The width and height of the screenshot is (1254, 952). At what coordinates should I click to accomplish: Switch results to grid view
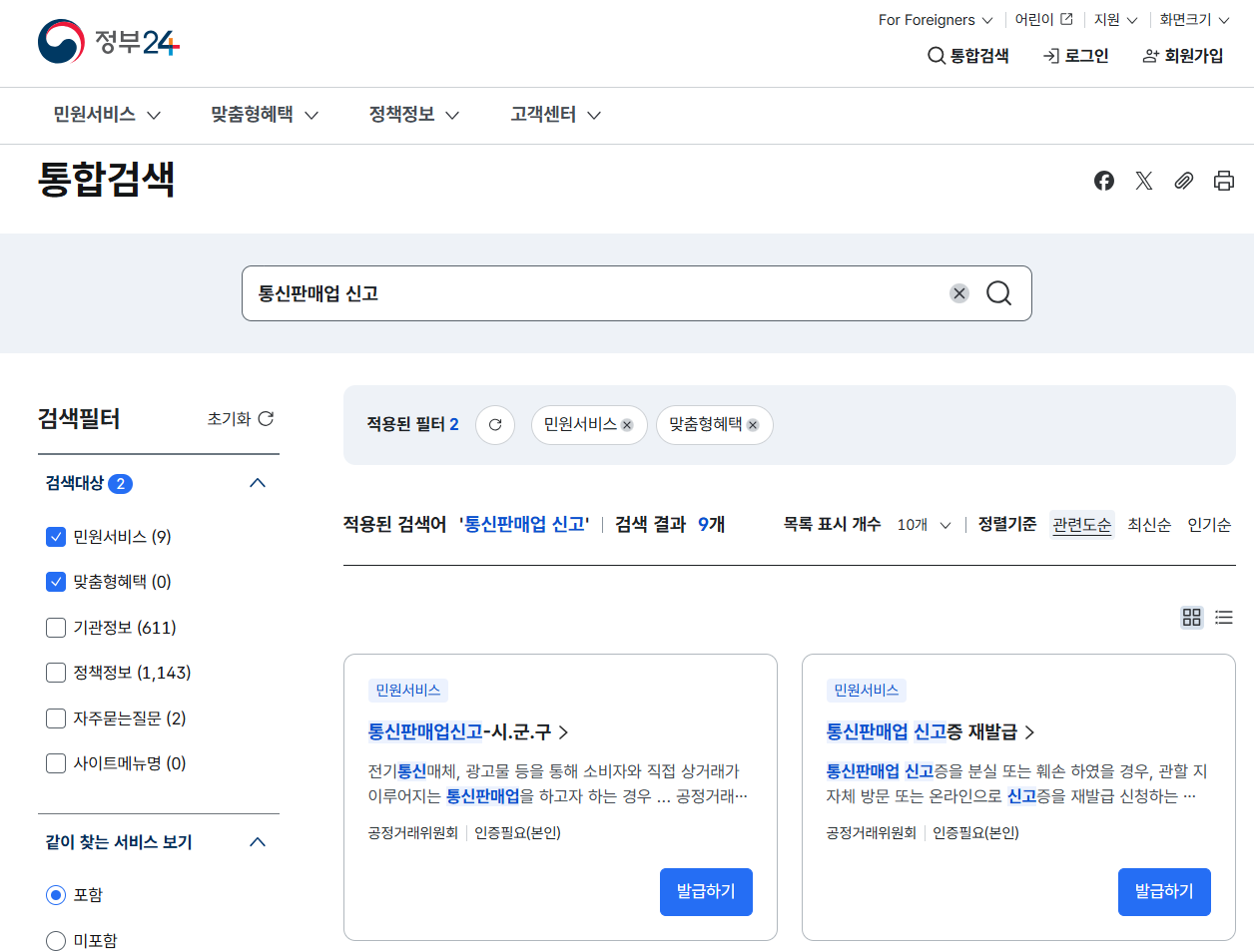1191,618
